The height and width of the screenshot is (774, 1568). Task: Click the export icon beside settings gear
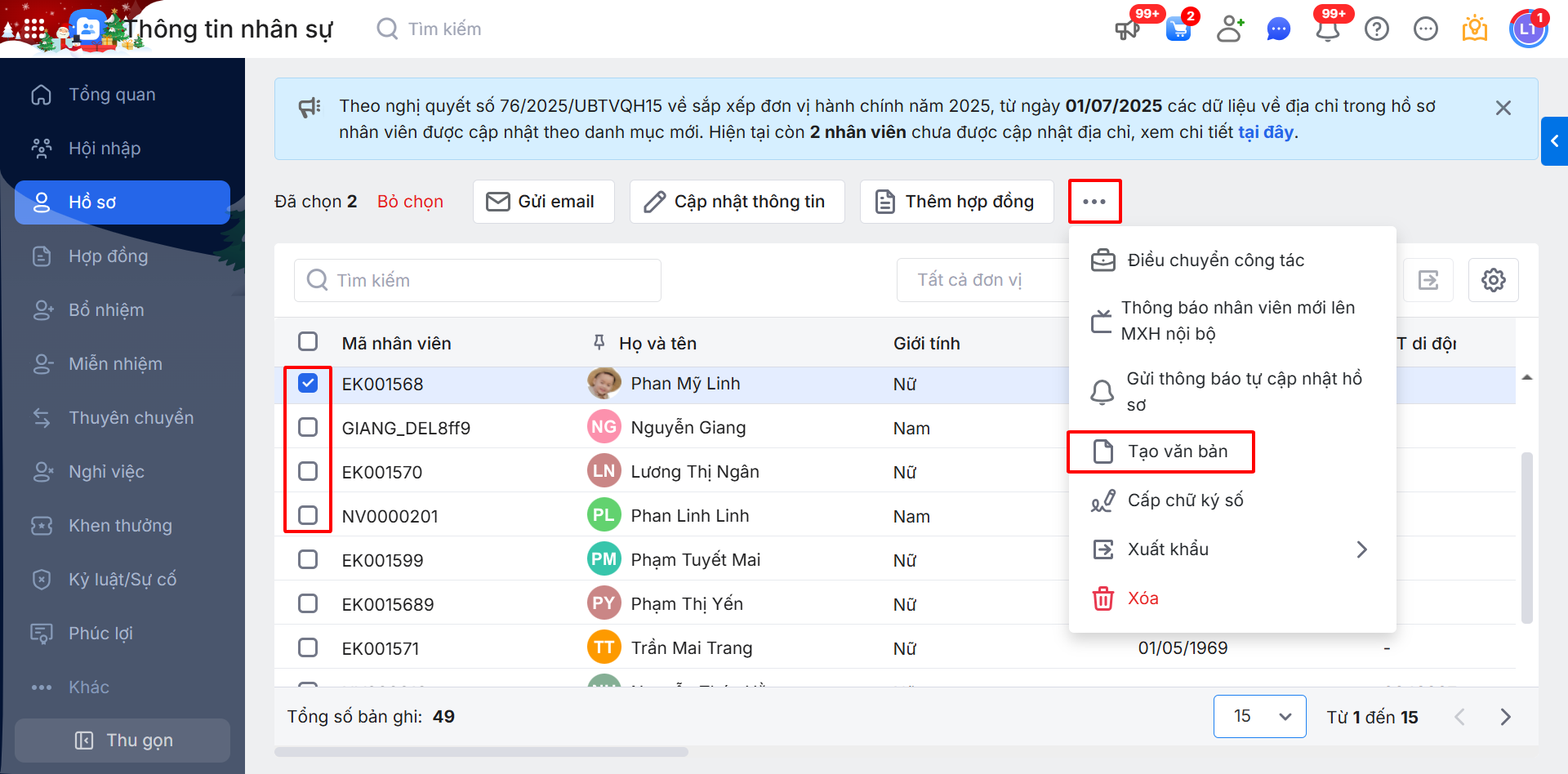[x=1428, y=280]
